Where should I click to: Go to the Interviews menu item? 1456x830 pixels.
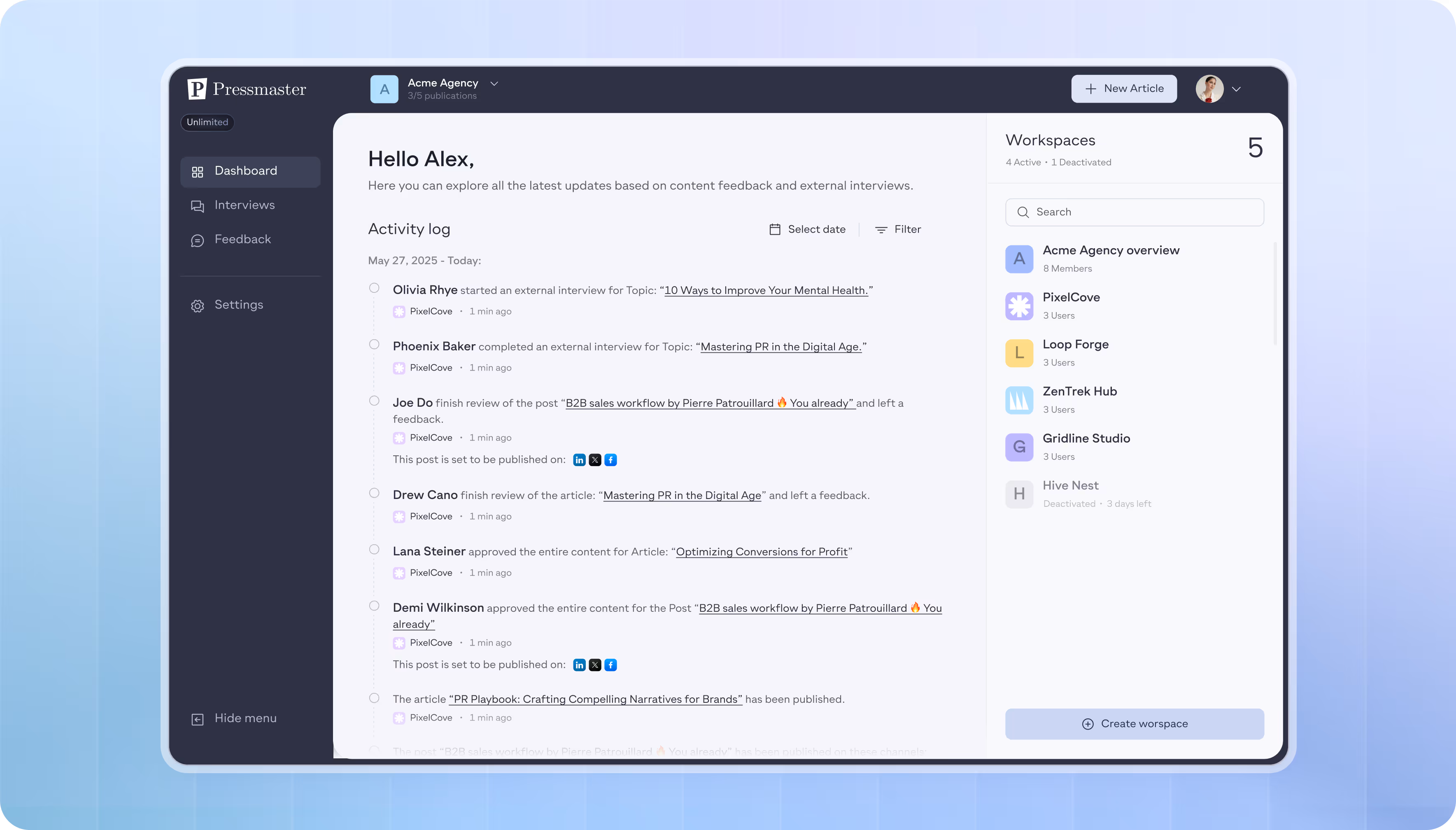245,205
